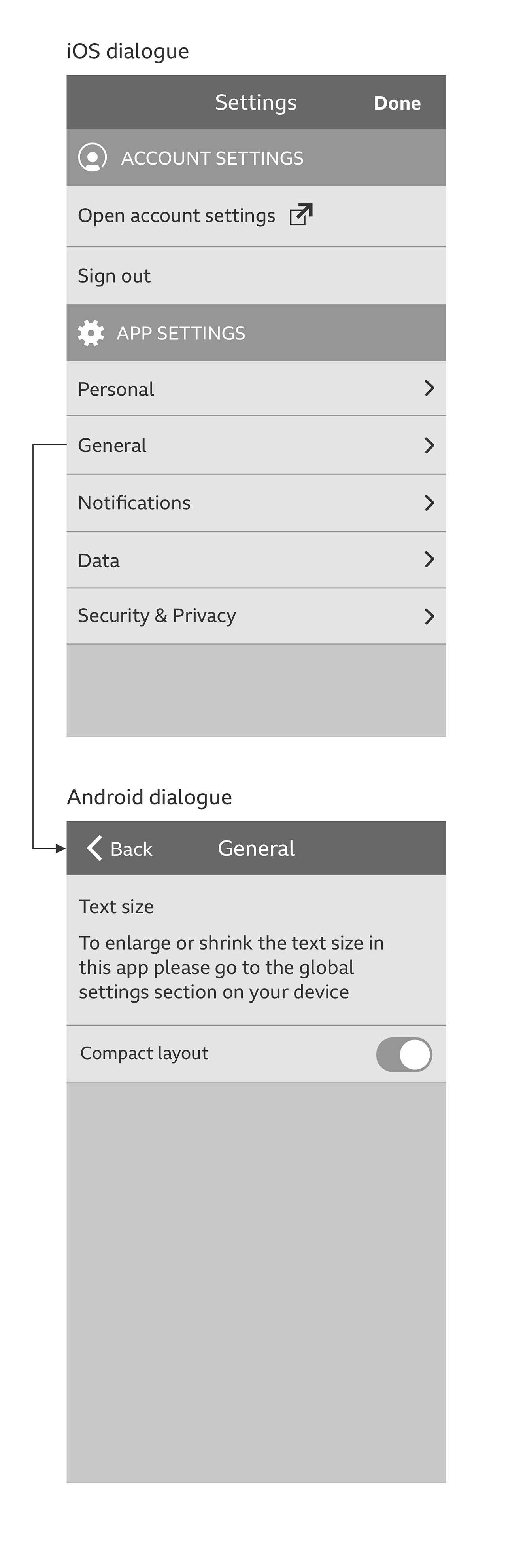This screenshot has height=1568, width=506.
Task: Select the General settings row label
Action: tap(113, 446)
